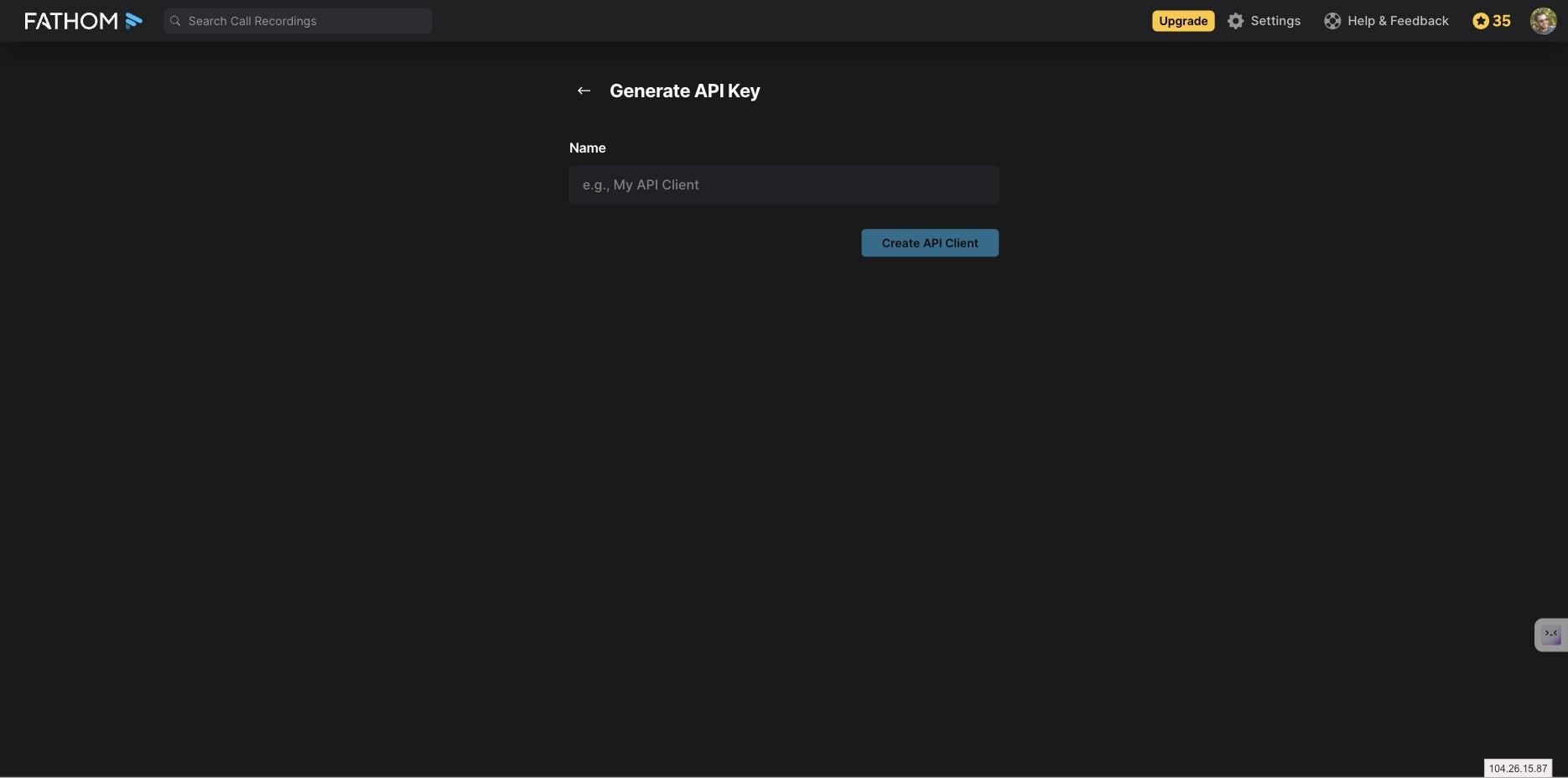1568x778 pixels.
Task: Click the Generate API Key heading
Action: pos(685,91)
